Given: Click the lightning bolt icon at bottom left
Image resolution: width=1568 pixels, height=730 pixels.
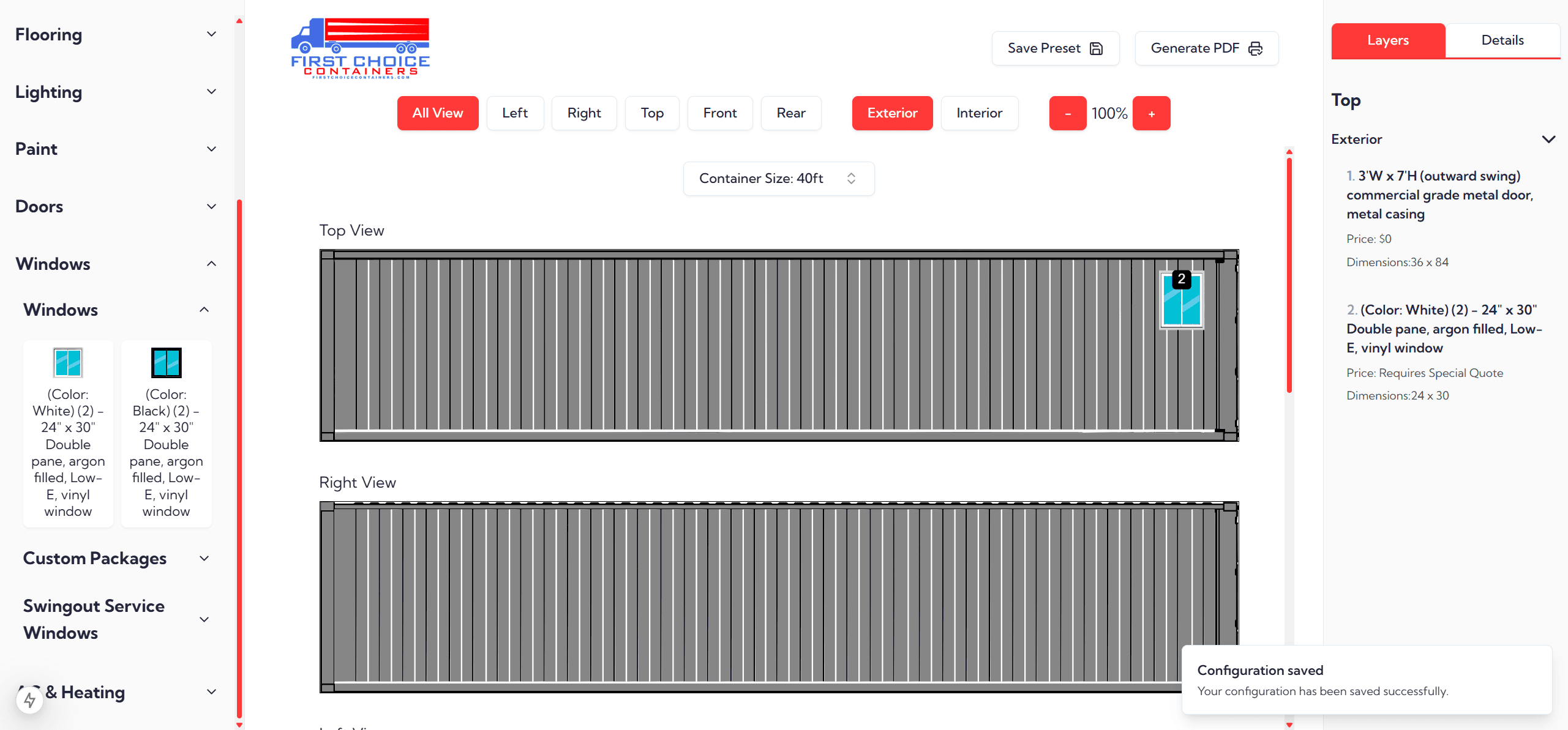Looking at the screenshot, I should tap(29, 699).
